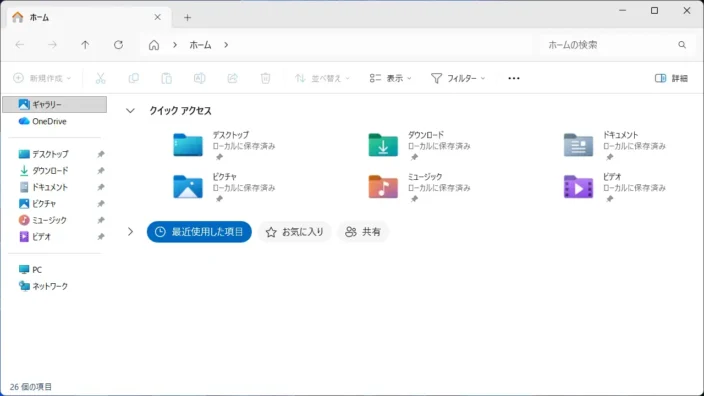This screenshot has width=704, height=396.
Task: Click ホーム in the address breadcrumb
Action: click(200, 45)
